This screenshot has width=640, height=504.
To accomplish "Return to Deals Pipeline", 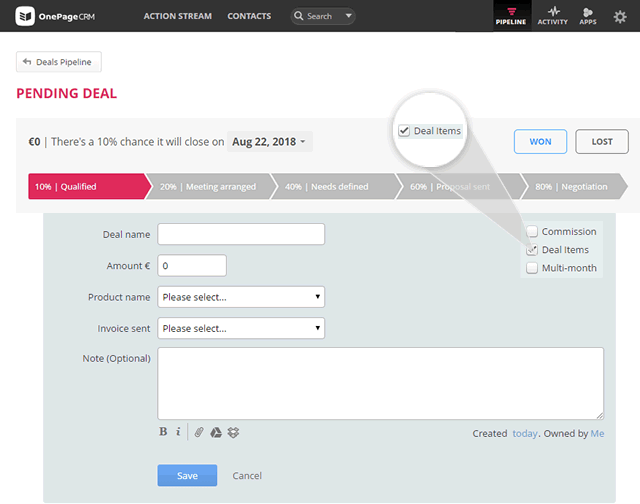I will (59, 62).
